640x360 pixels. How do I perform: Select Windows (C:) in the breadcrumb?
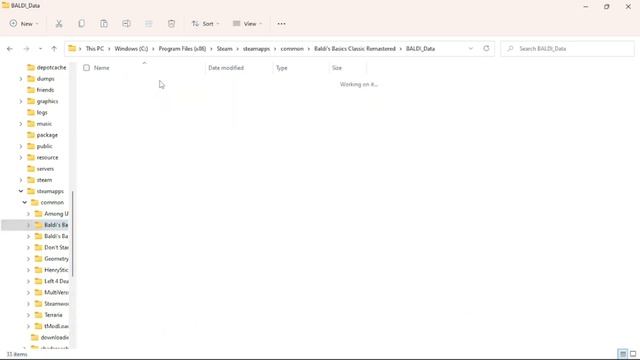tap(131, 49)
